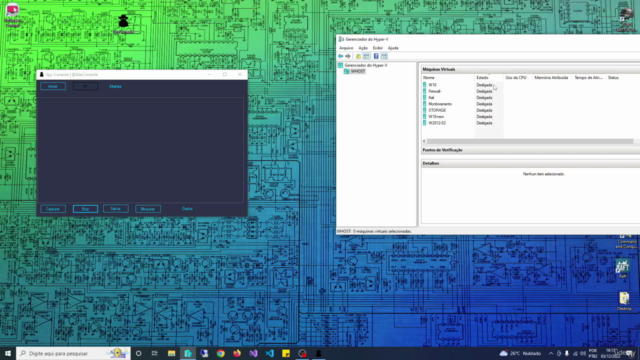Click the STORAGE virtual machine icon

424,110
